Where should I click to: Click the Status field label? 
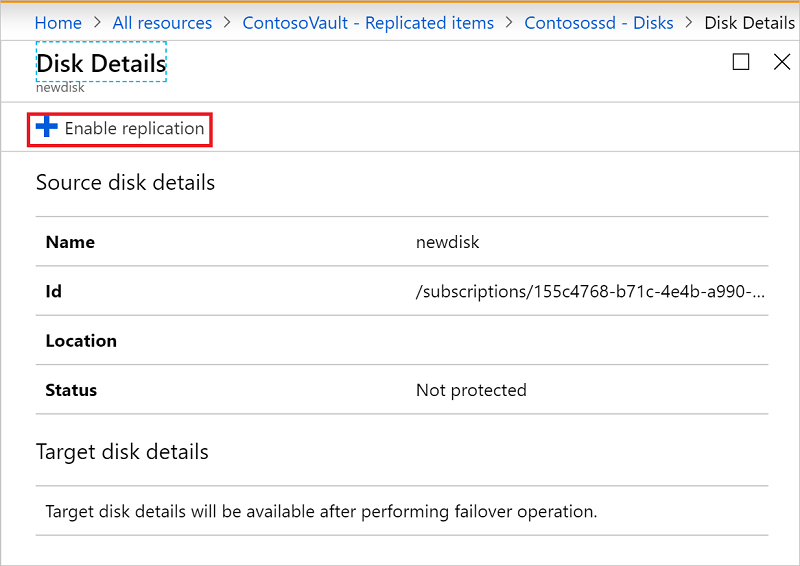tap(71, 390)
